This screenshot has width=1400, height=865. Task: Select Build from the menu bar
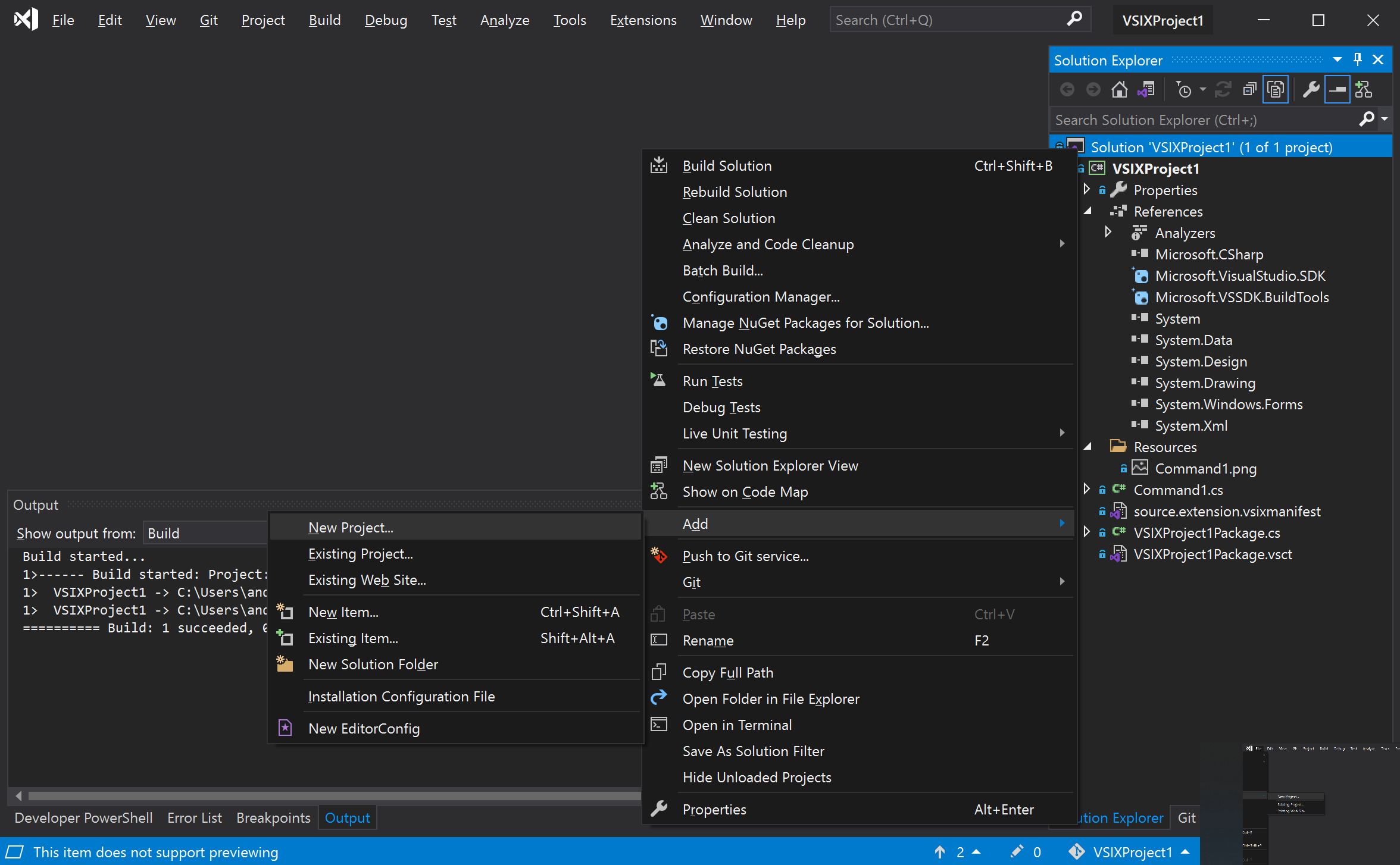tap(323, 19)
